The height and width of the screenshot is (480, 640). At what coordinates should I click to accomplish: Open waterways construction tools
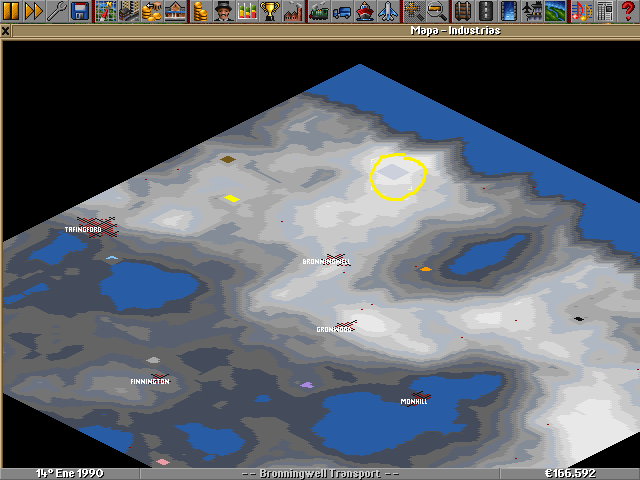tap(509, 11)
